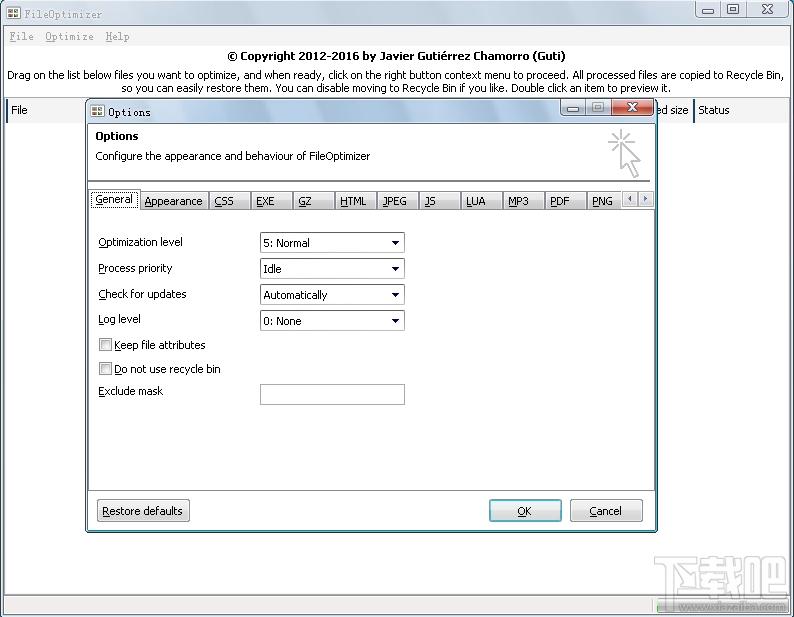Minimize the Options dialog window
Image resolution: width=794 pixels, height=617 pixels.
573,107
